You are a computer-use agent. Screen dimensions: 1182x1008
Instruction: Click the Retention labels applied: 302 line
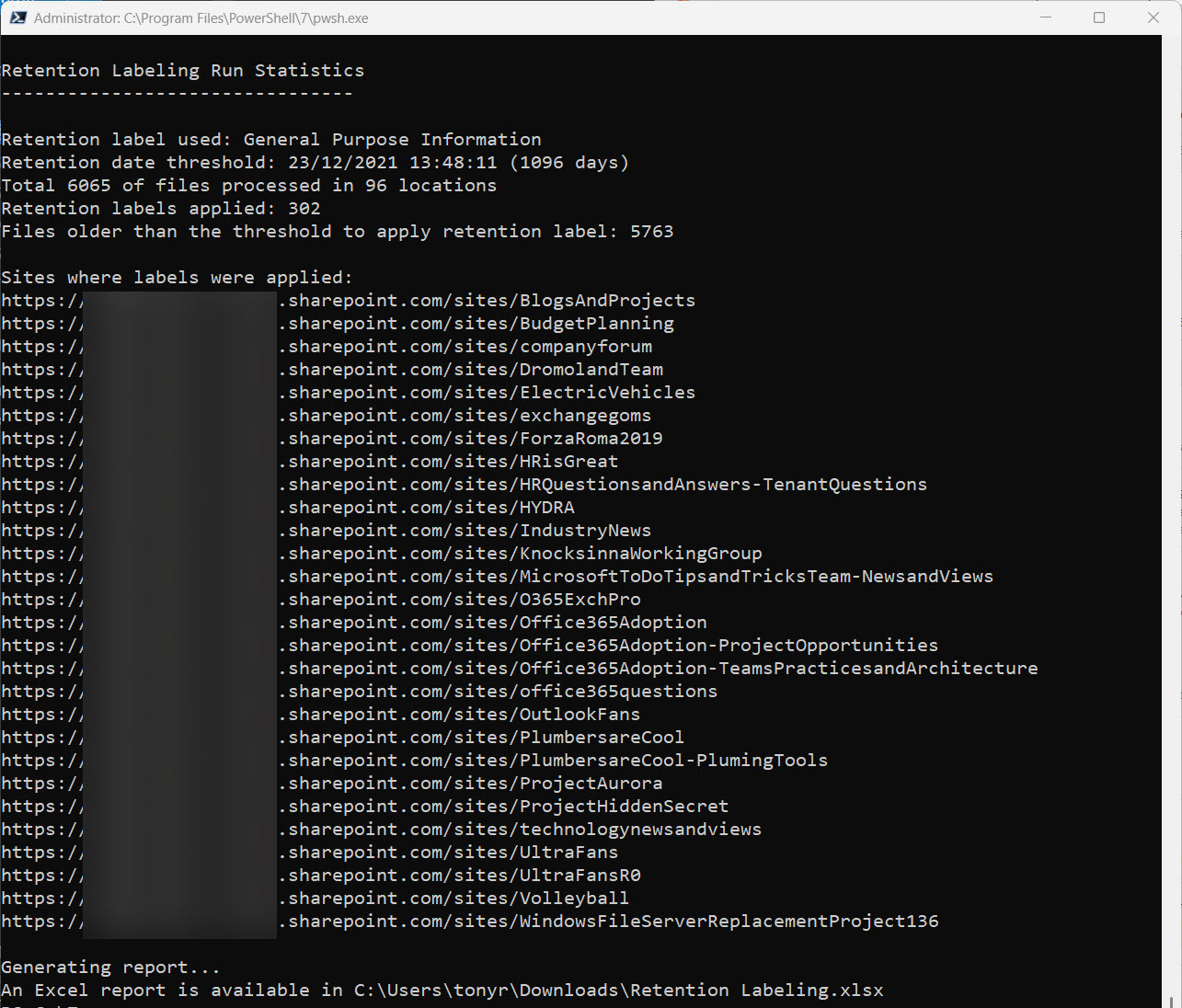(161, 209)
